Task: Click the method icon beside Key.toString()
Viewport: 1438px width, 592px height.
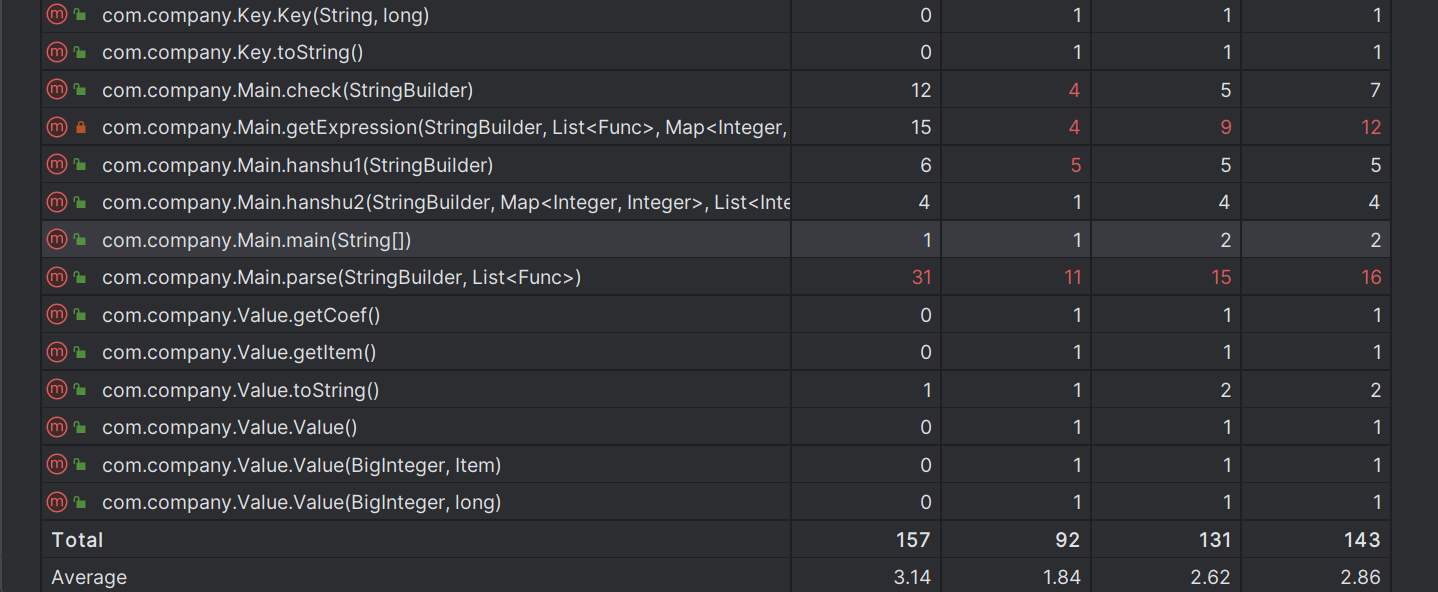Action: pos(57,52)
